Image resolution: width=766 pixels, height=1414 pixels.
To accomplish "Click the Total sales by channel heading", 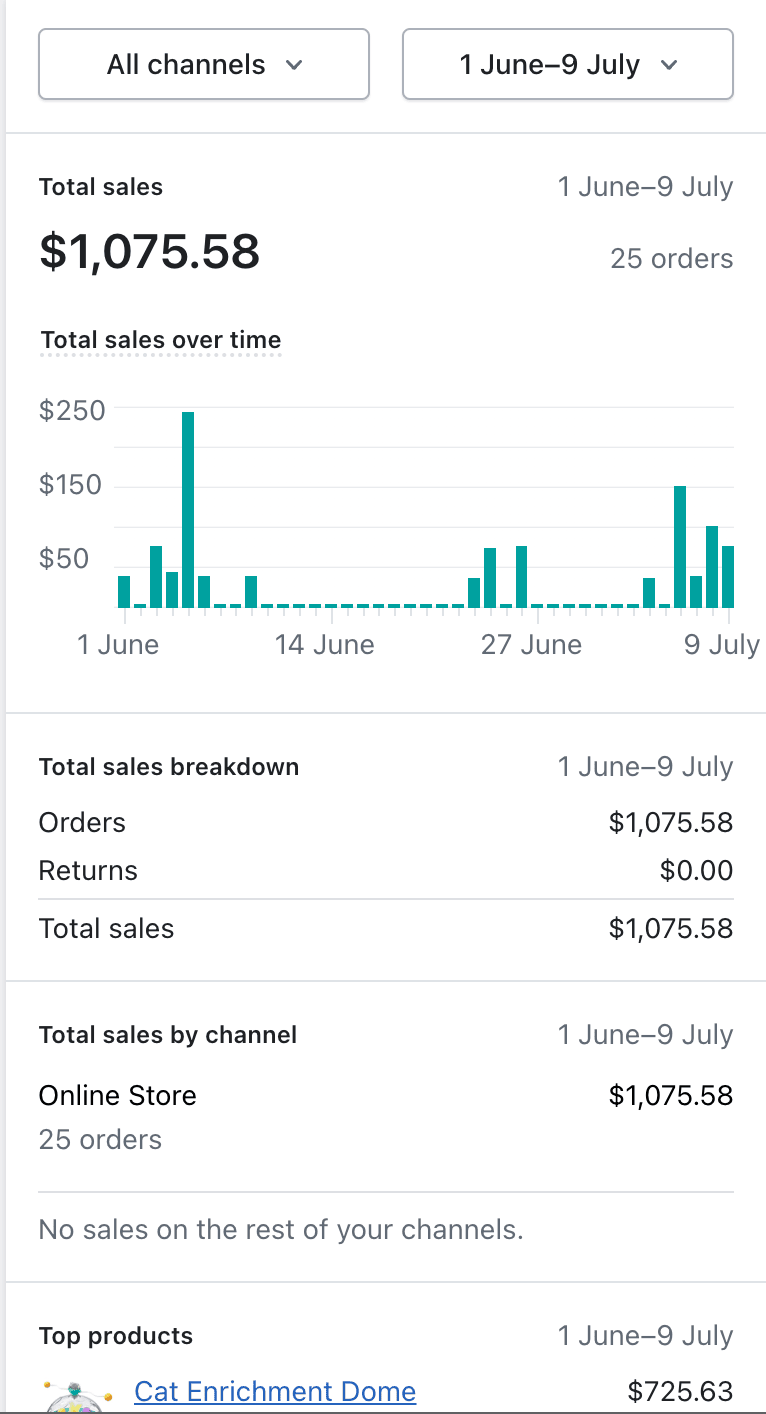I will [168, 1035].
